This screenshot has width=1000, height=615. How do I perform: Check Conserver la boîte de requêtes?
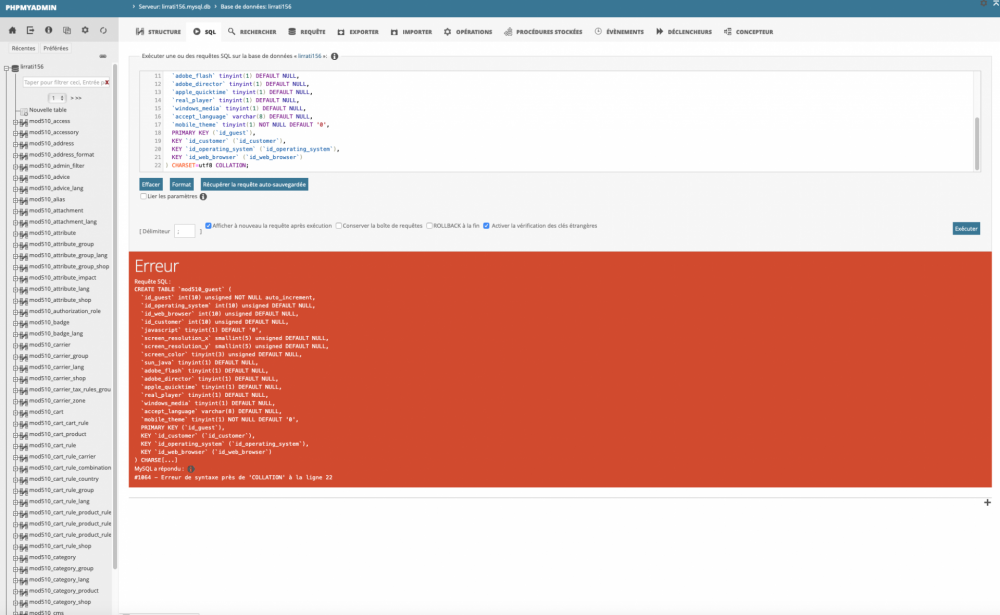click(339, 226)
